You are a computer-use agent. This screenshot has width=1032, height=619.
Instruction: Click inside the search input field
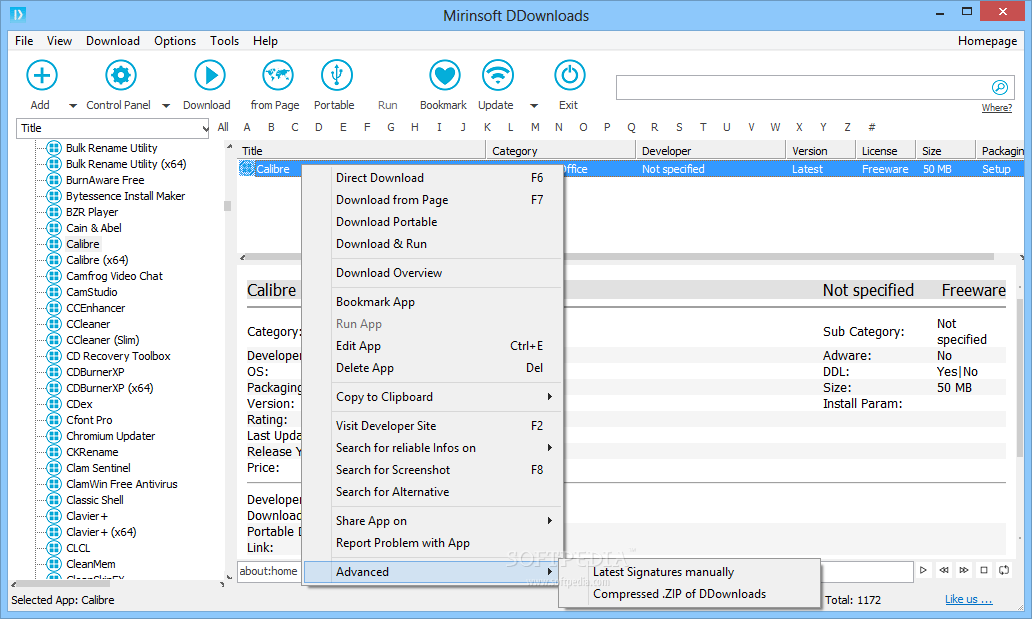click(802, 88)
